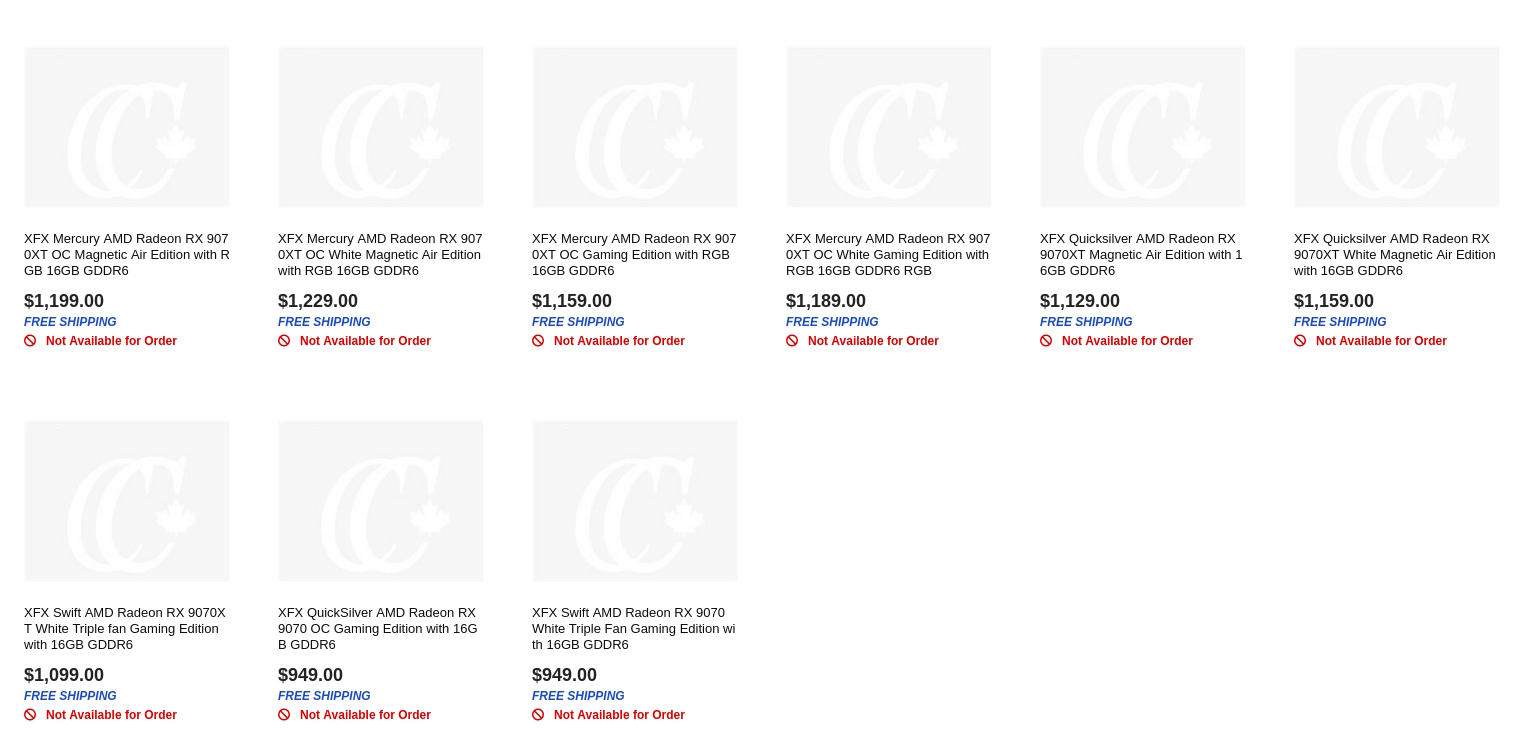
Task: Click the $1,099.00 price of the Swift 9070XT
Action: [x=64, y=675]
